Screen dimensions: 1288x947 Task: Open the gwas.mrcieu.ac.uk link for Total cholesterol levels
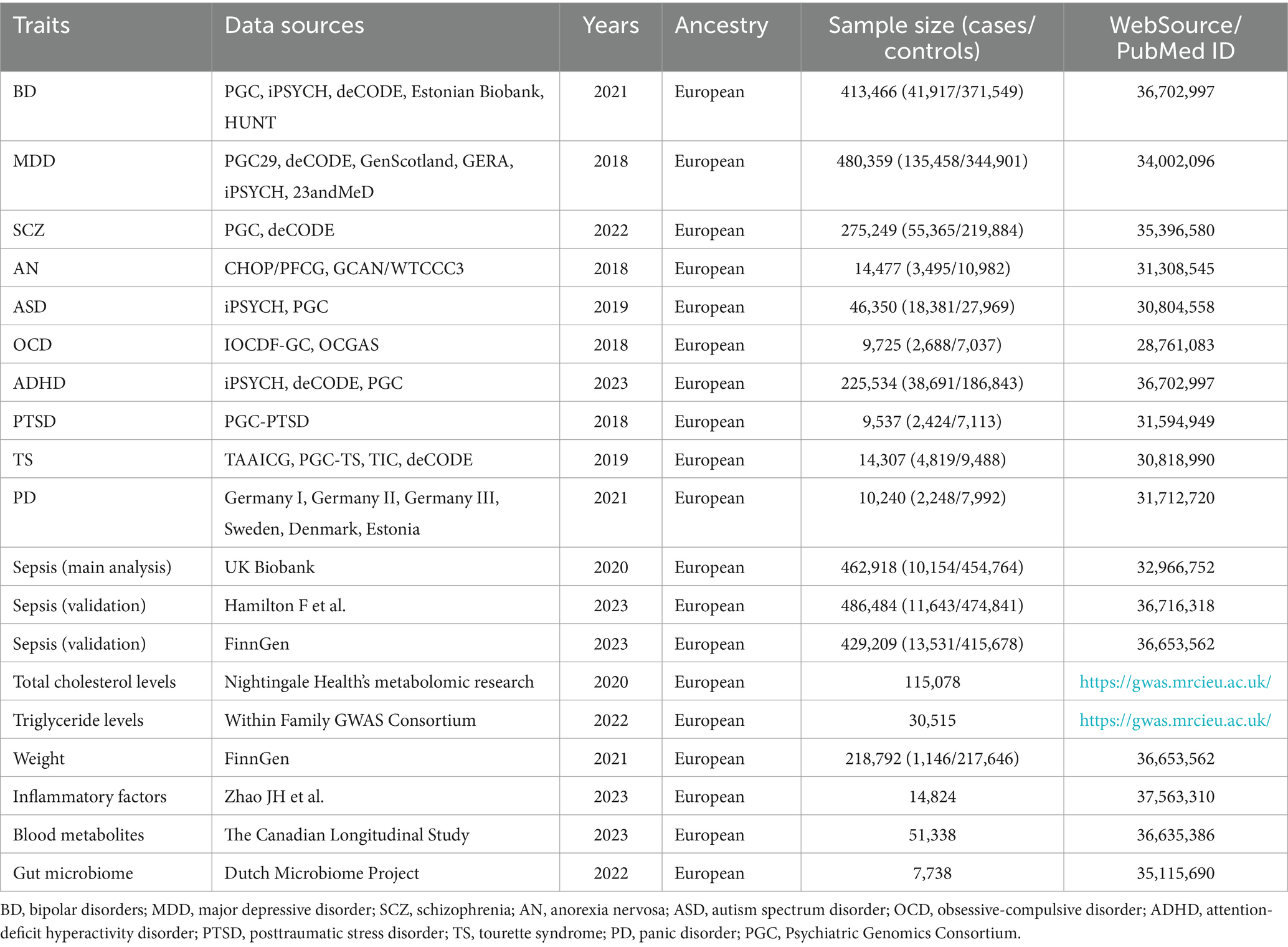1175,682
